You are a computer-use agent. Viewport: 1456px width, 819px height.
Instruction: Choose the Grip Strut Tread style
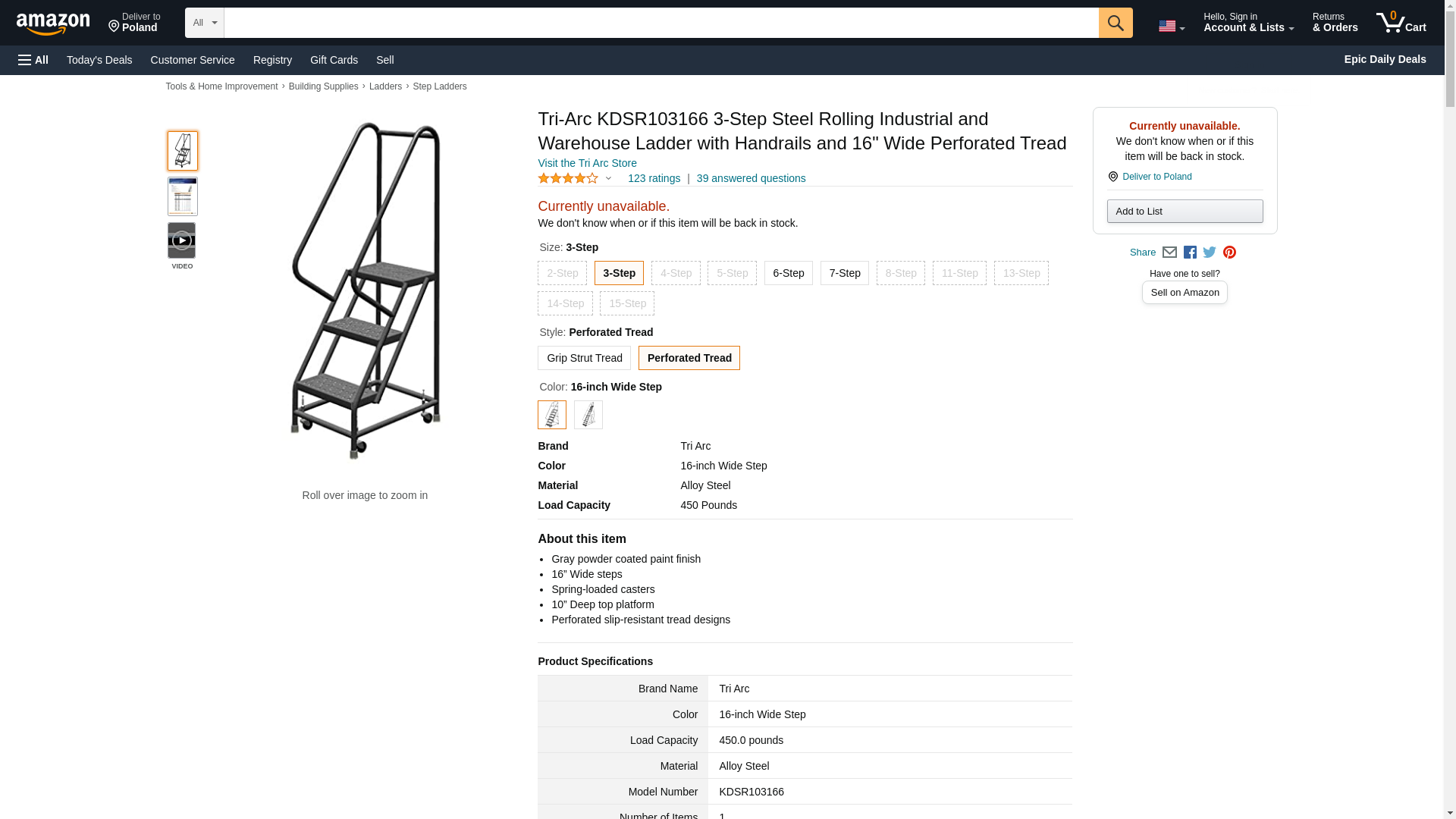pos(584,358)
